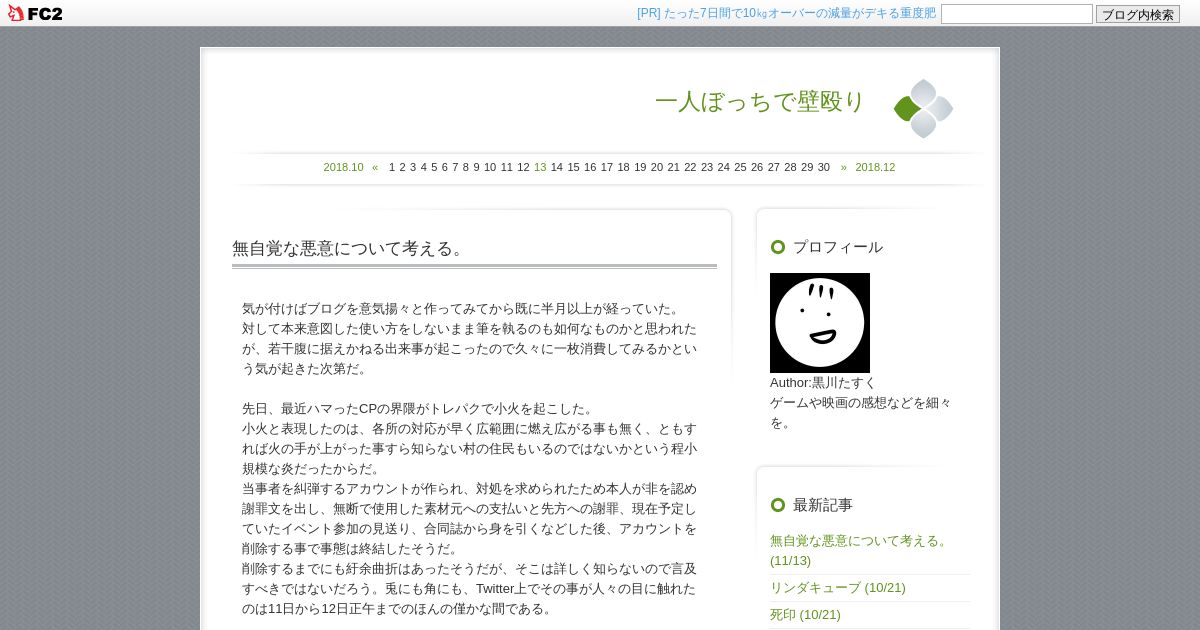Image resolution: width=1200 pixels, height=630 pixels.
Task: Click the Author:黒川たすく text
Action: (823, 382)
